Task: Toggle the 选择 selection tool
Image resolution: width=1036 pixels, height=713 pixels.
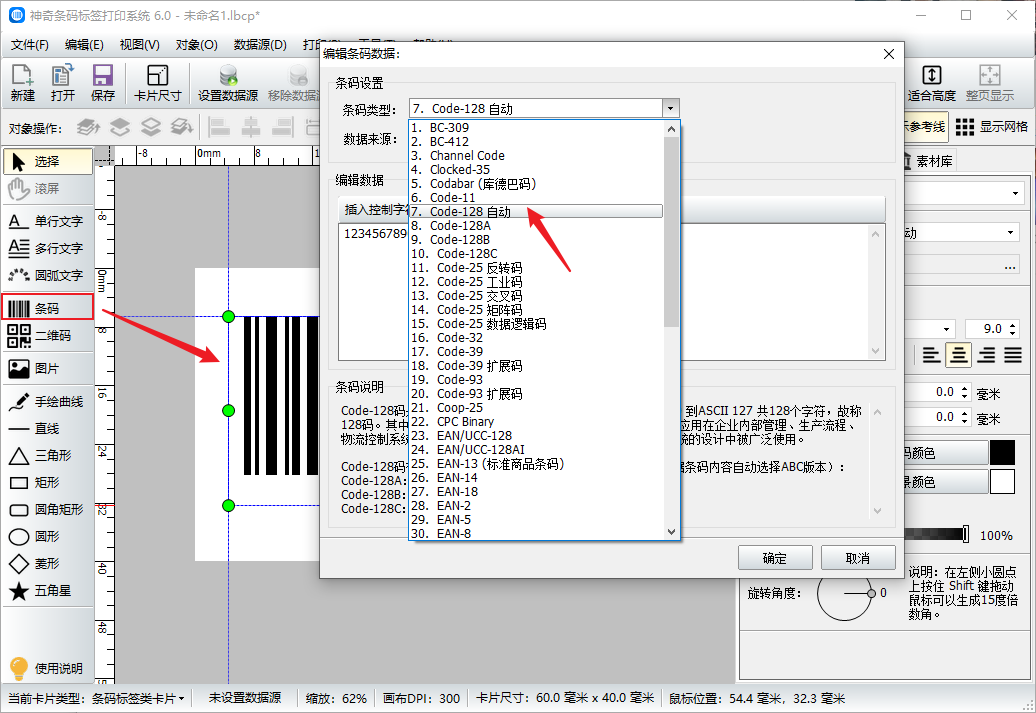Action: coord(48,161)
